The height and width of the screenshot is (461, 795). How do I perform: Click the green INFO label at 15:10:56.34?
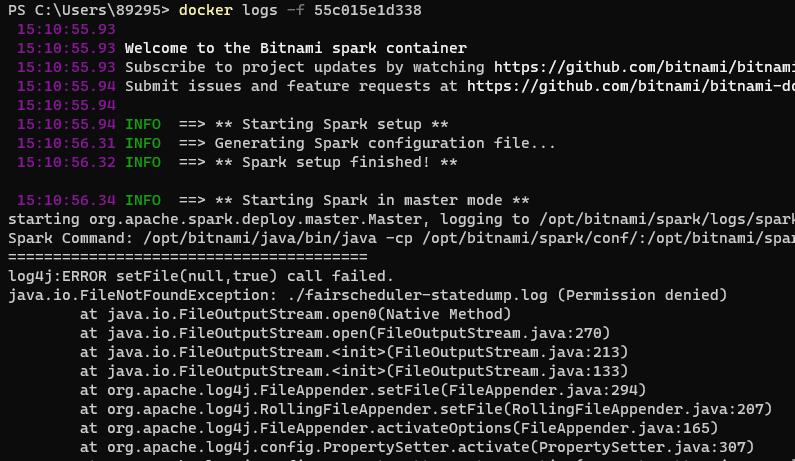click(142, 200)
